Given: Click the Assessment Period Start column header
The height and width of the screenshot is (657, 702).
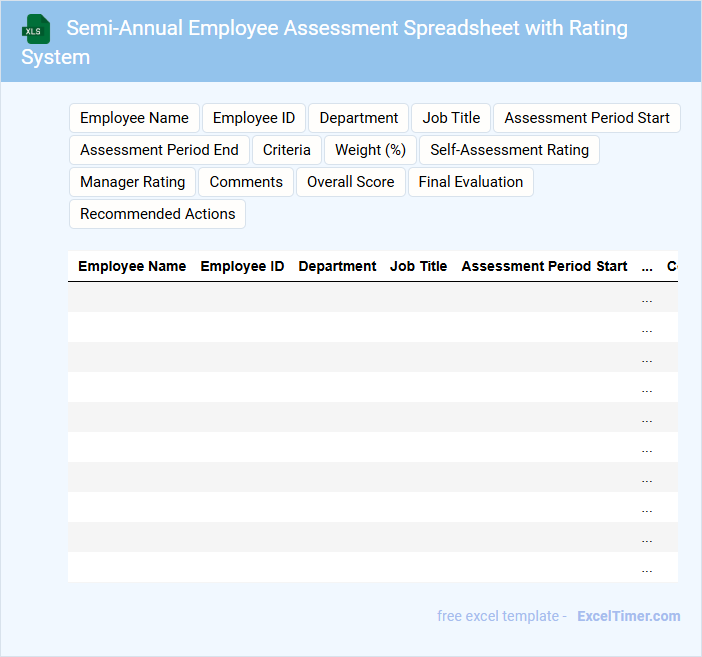Looking at the screenshot, I should (544, 267).
